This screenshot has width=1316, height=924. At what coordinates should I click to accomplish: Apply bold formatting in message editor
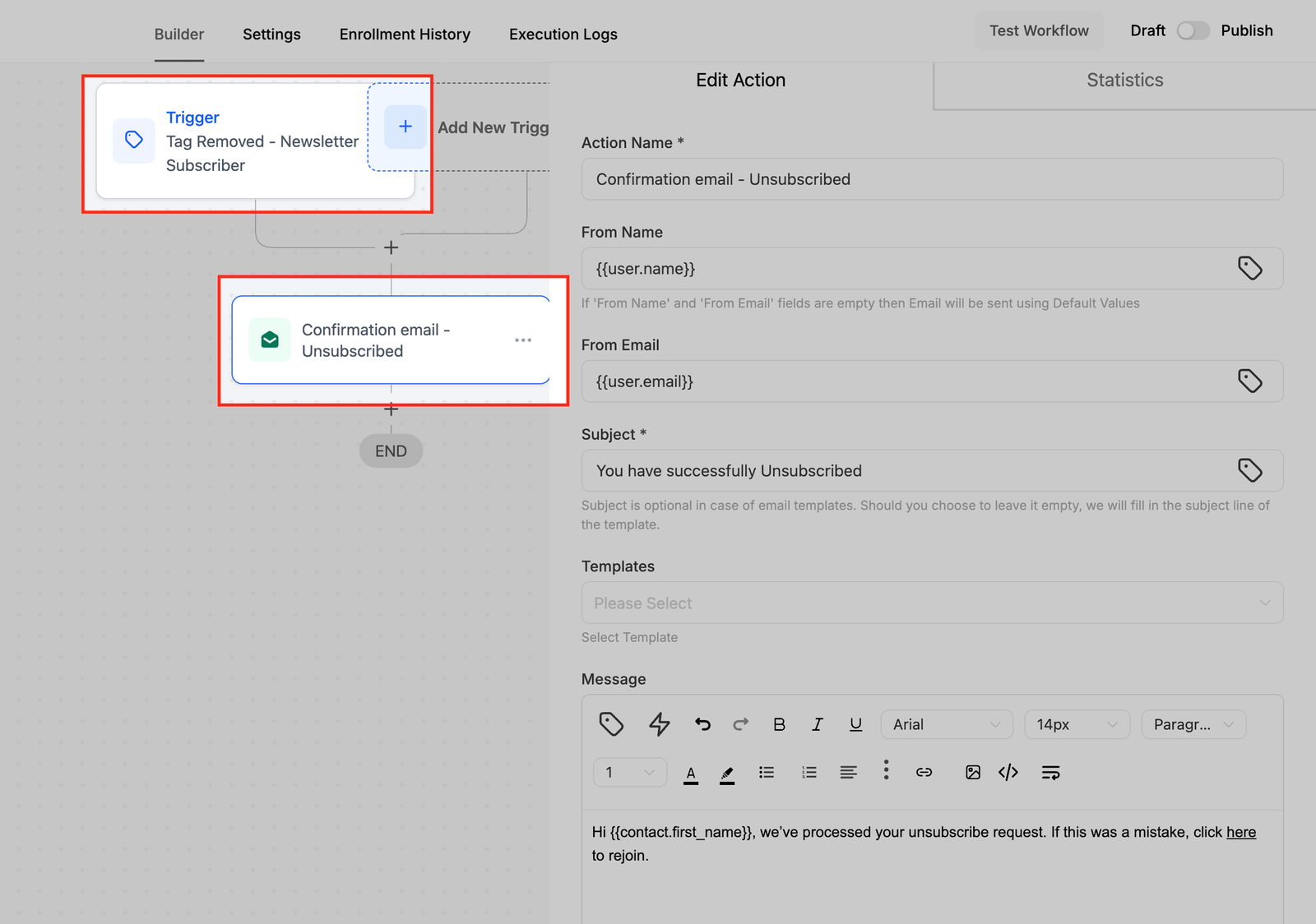(779, 724)
